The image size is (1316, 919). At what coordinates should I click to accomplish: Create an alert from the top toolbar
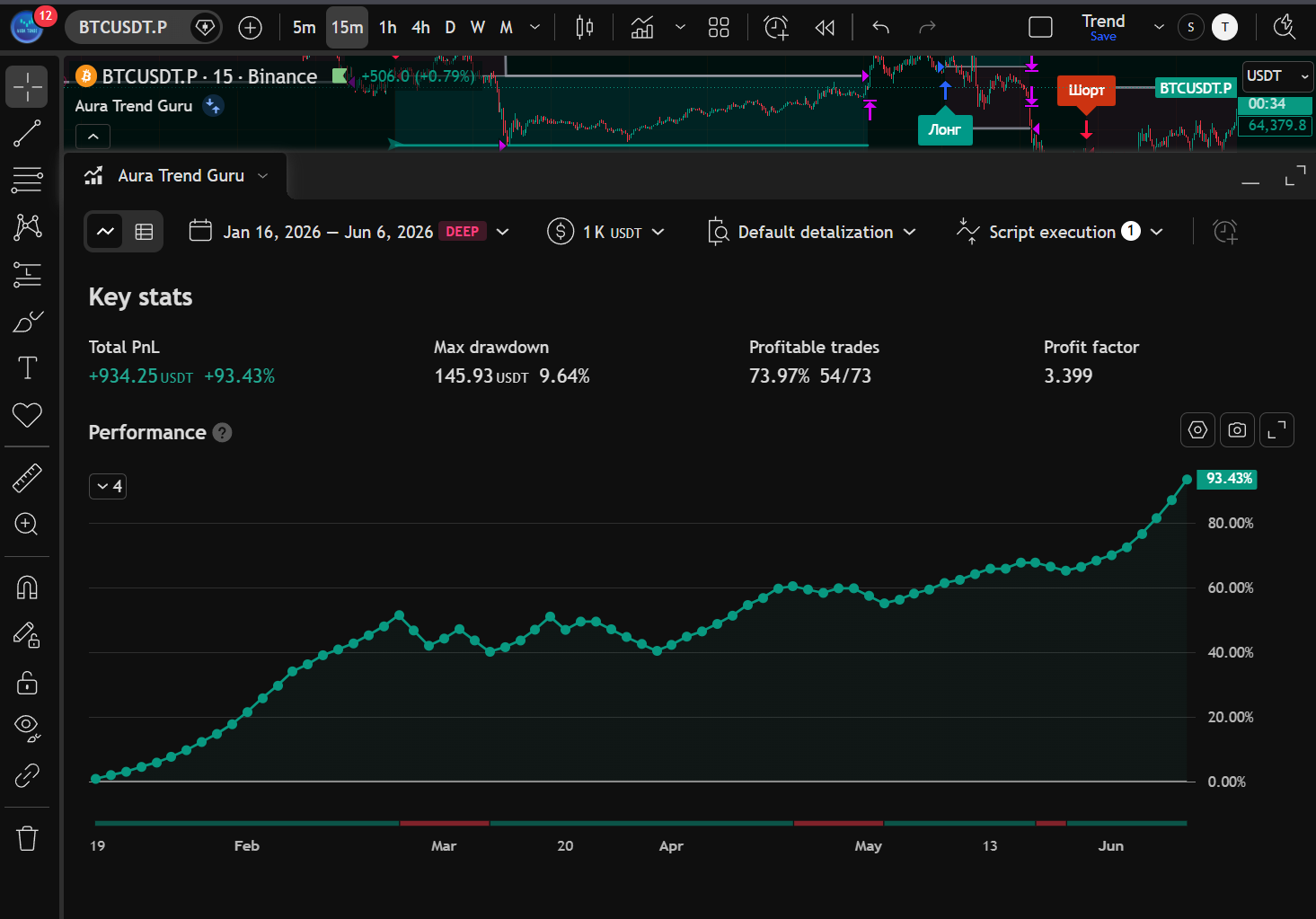(776, 28)
